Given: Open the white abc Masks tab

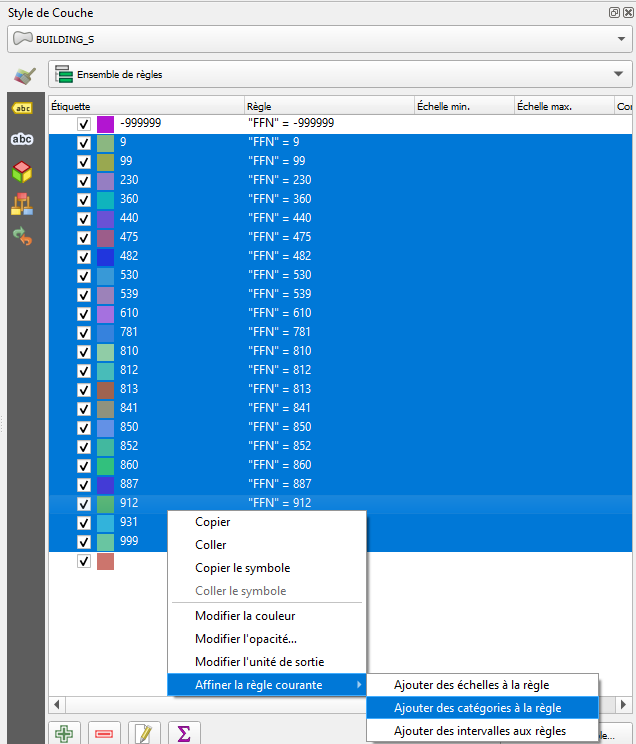Looking at the screenshot, I should (22, 139).
